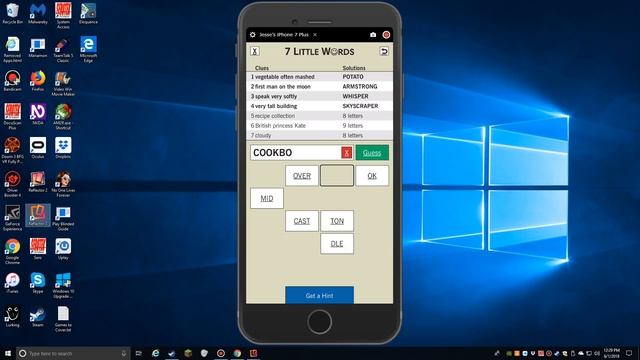Tap the DLE letter tile
This screenshot has height=360, width=640.
pos(337,244)
